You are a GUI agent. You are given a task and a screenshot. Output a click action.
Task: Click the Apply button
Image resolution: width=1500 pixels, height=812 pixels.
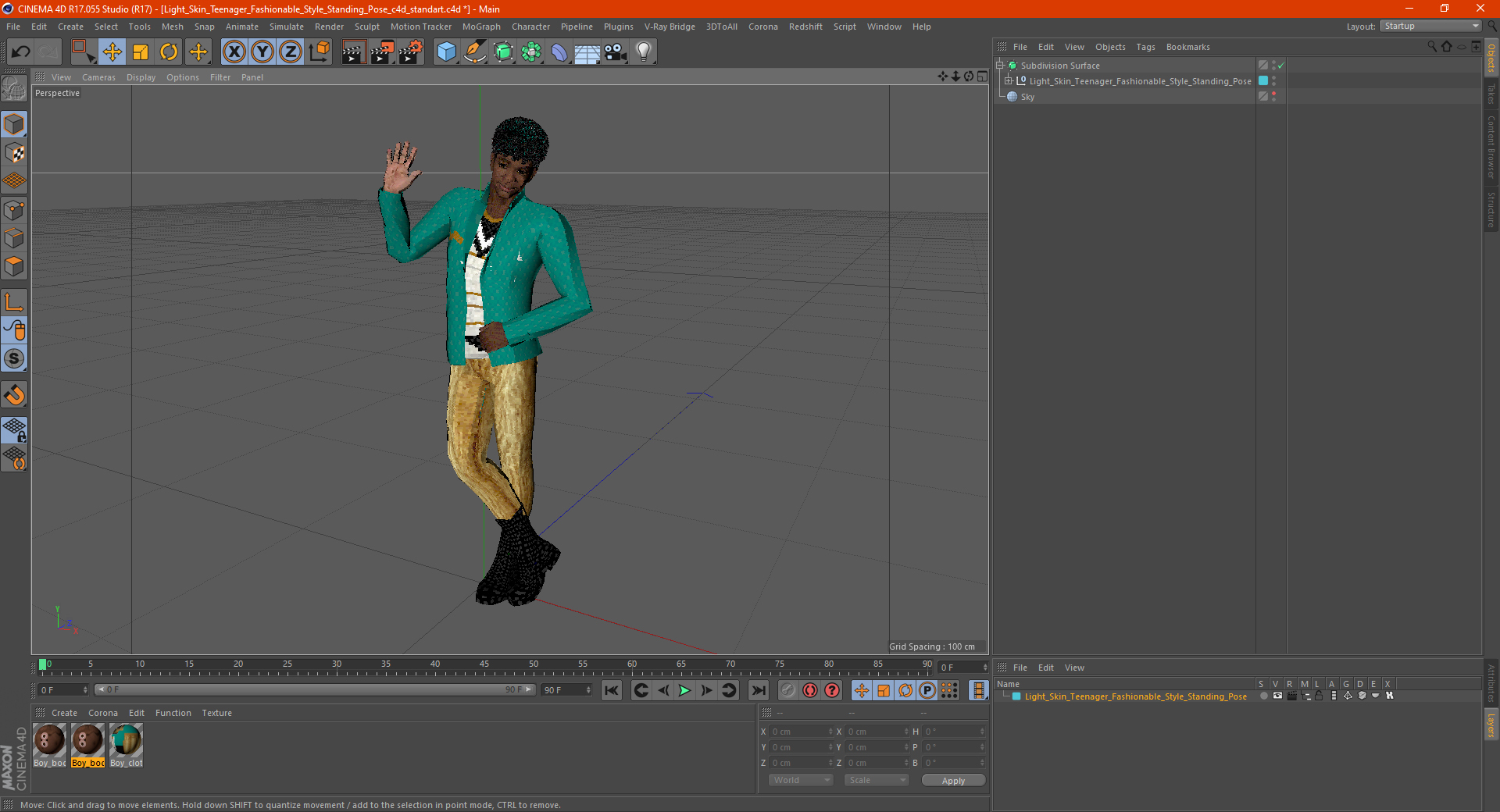tap(953, 781)
